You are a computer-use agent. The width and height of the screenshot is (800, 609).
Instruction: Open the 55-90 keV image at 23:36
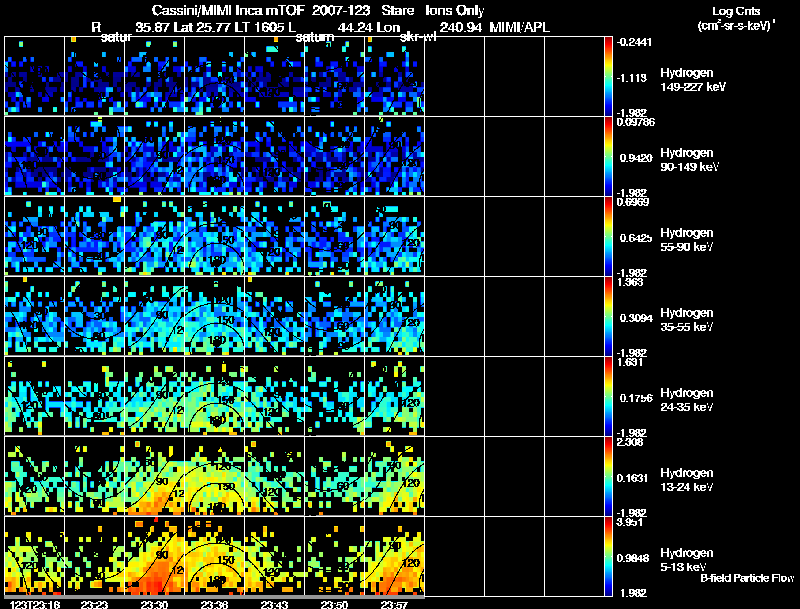[215, 236]
